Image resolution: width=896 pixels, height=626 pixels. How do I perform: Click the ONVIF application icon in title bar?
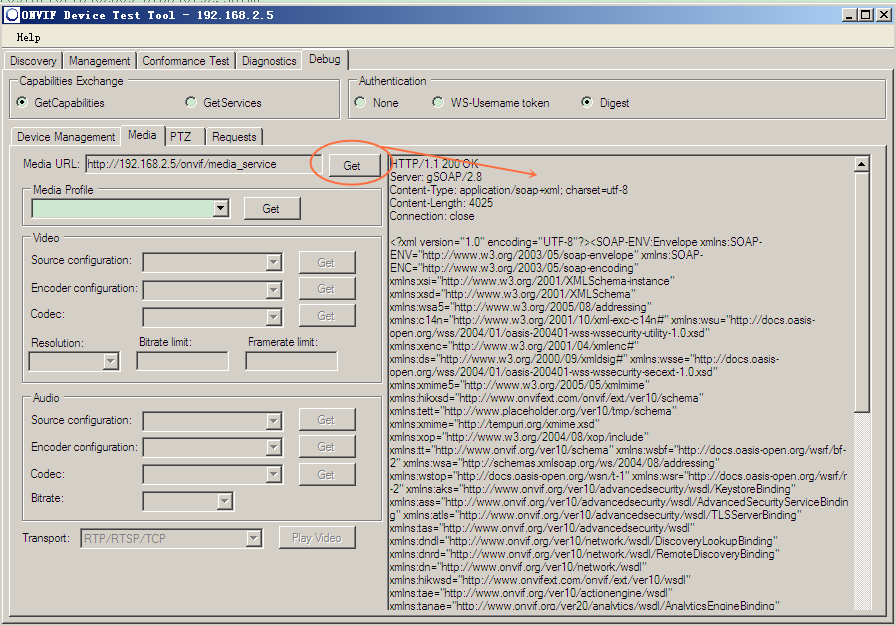(x=11, y=15)
